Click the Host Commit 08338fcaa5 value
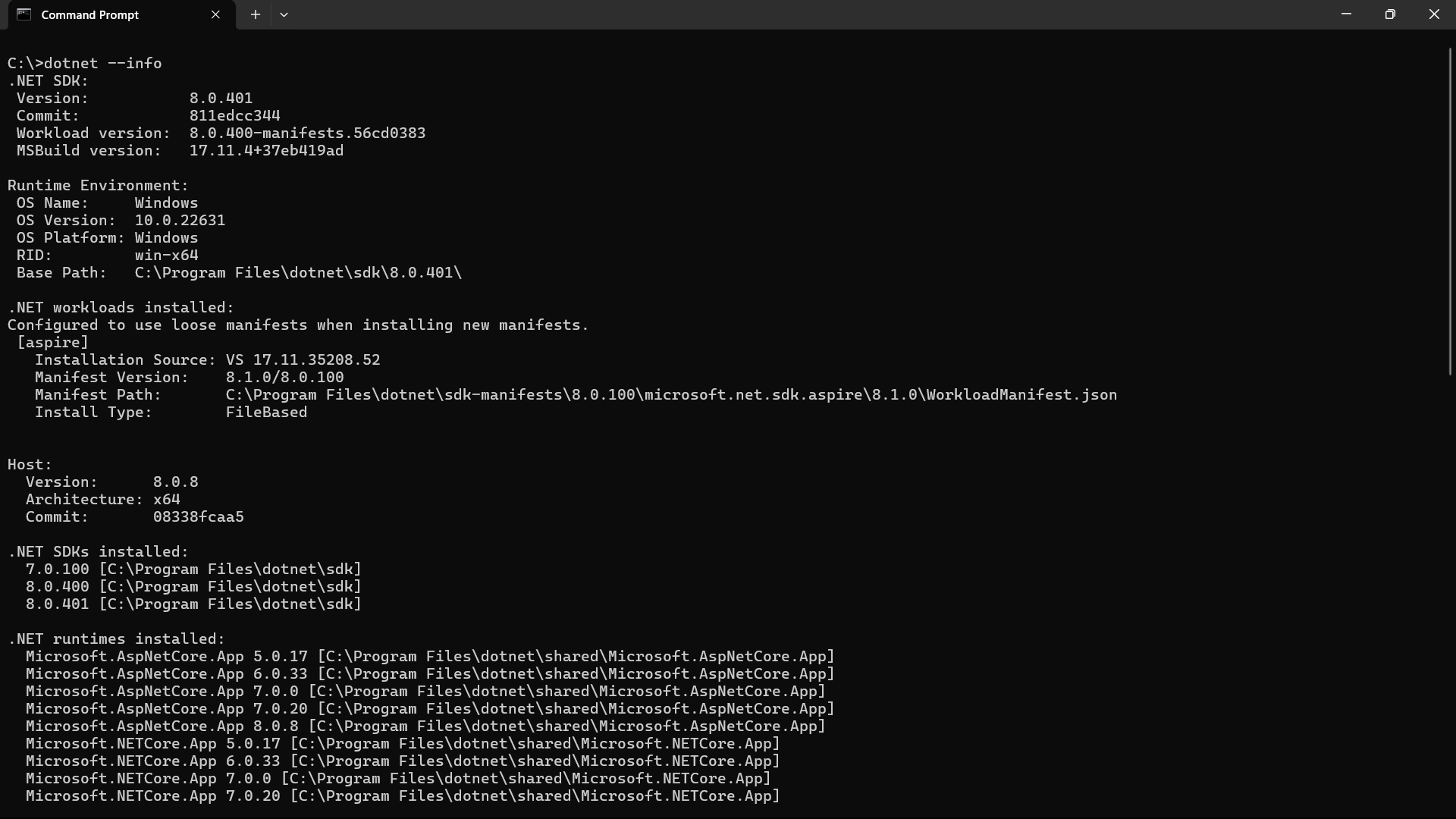The height and width of the screenshot is (819, 1456). [199, 516]
